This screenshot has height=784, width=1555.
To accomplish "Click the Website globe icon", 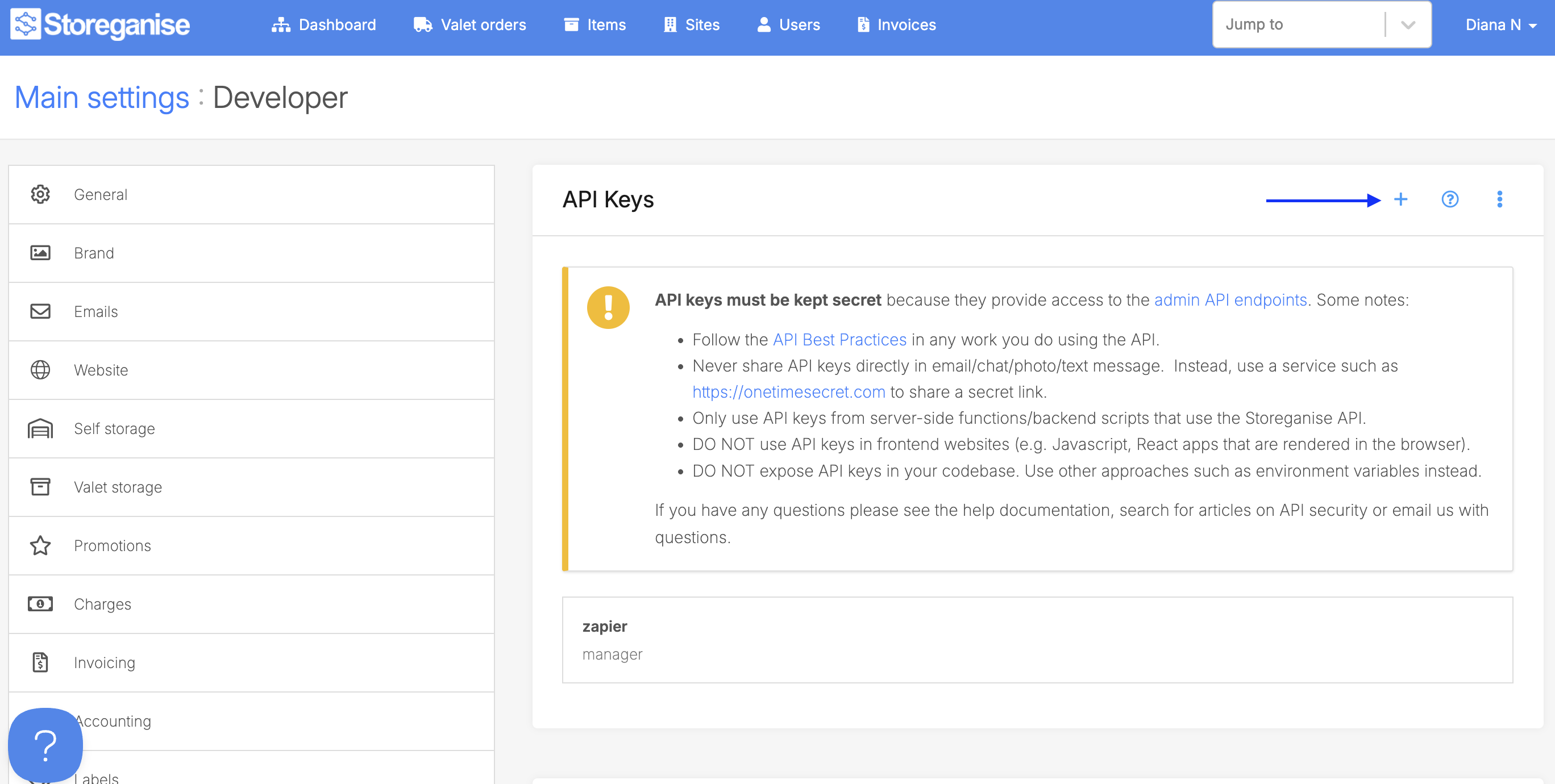I will pyautogui.click(x=40, y=370).
